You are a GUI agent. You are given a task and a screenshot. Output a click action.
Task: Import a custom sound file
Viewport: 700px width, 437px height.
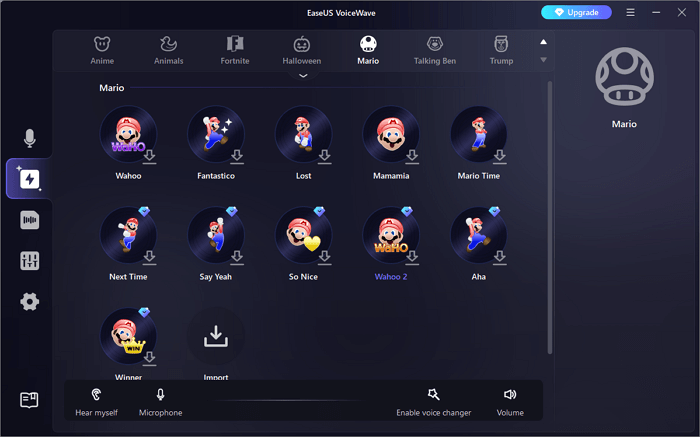[x=216, y=336]
